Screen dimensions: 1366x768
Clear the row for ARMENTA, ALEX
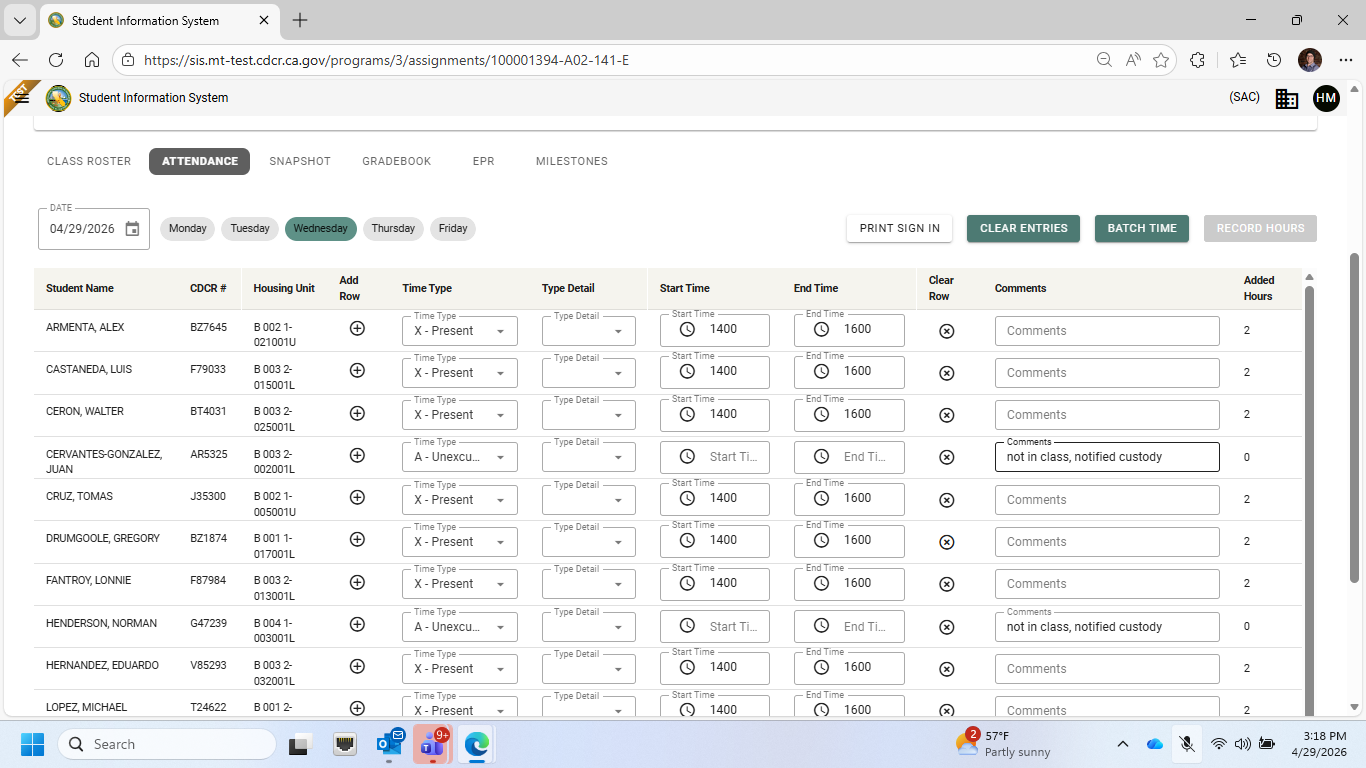pos(947,331)
